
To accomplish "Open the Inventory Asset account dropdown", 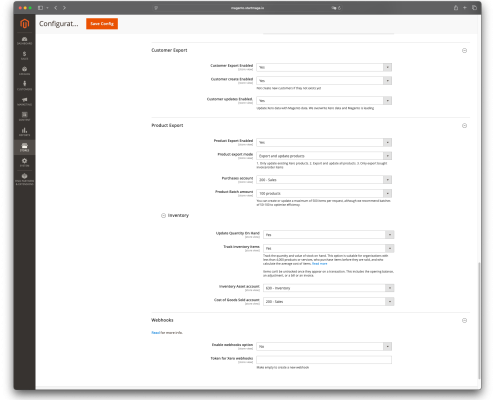I will tap(328, 288).
